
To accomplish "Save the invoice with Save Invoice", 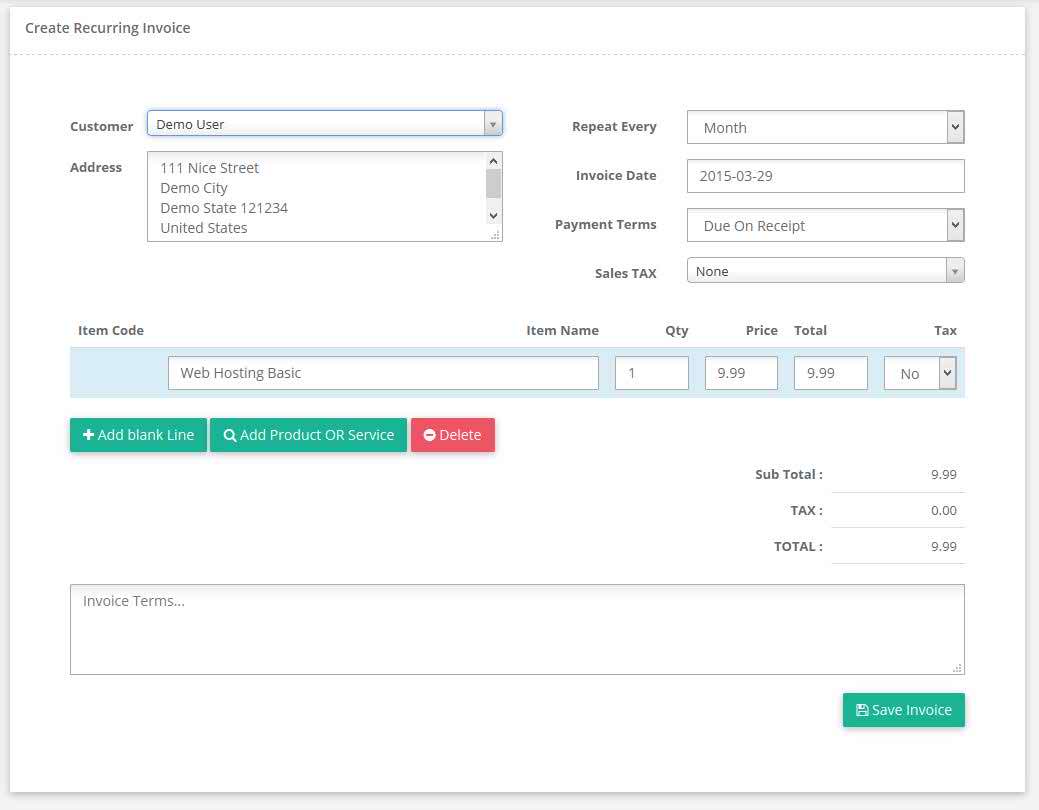I will coord(903,710).
